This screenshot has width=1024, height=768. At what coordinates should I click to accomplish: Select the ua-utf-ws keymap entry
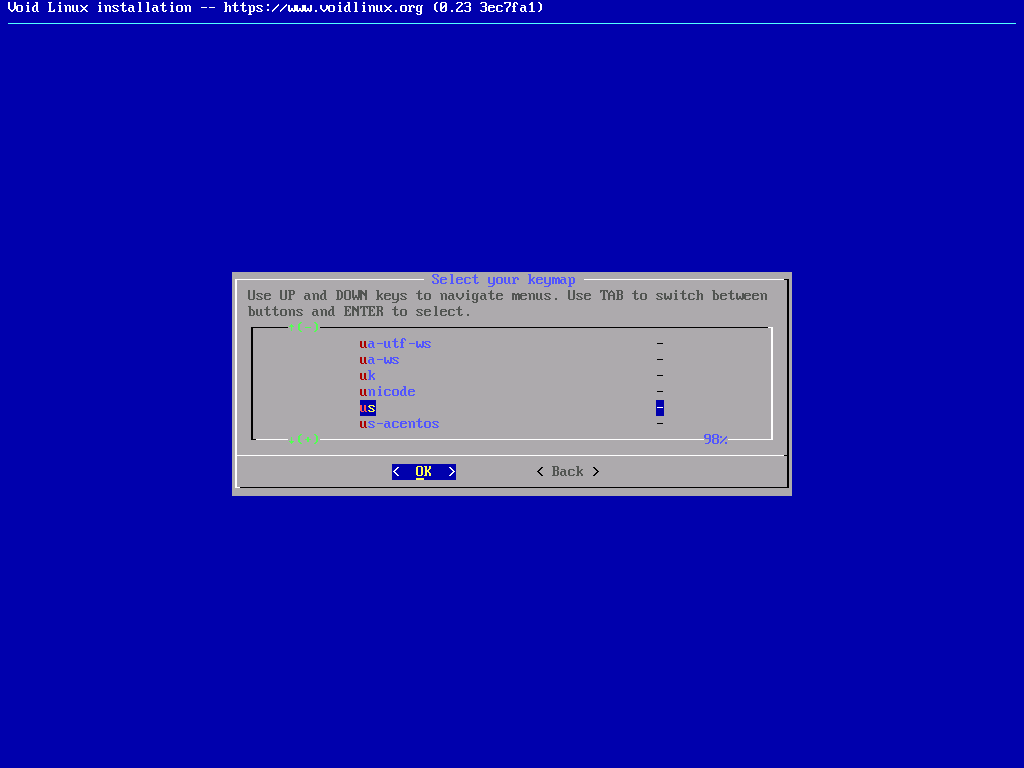395,344
